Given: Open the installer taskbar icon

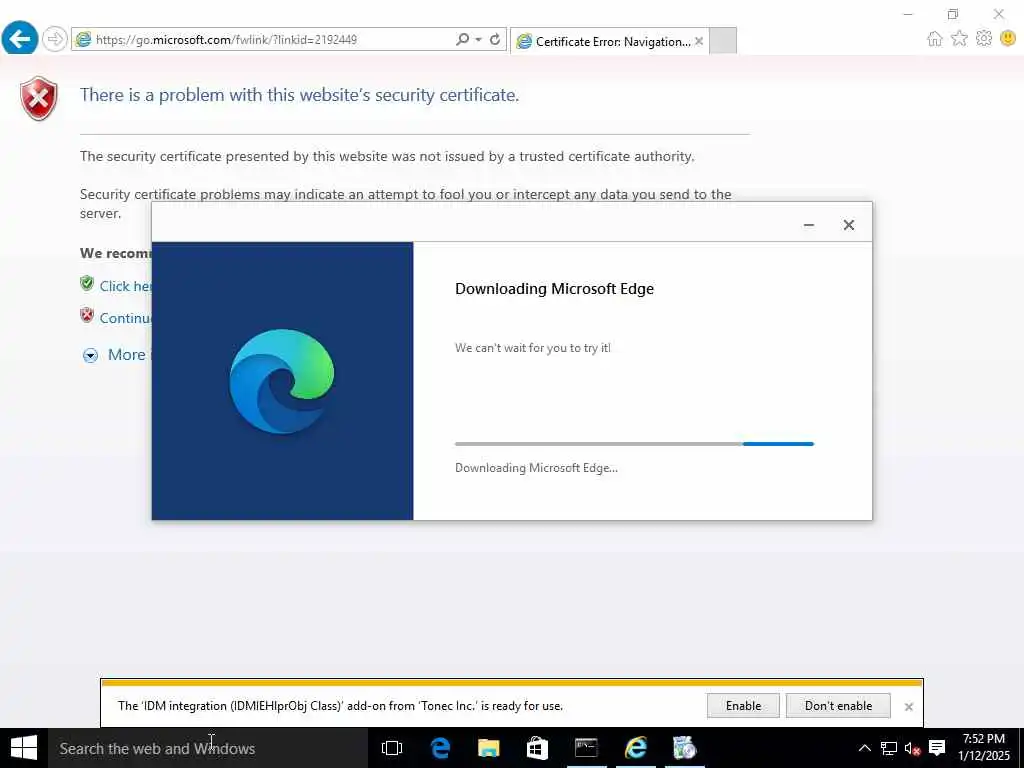Looking at the screenshot, I should pos(684,748).
